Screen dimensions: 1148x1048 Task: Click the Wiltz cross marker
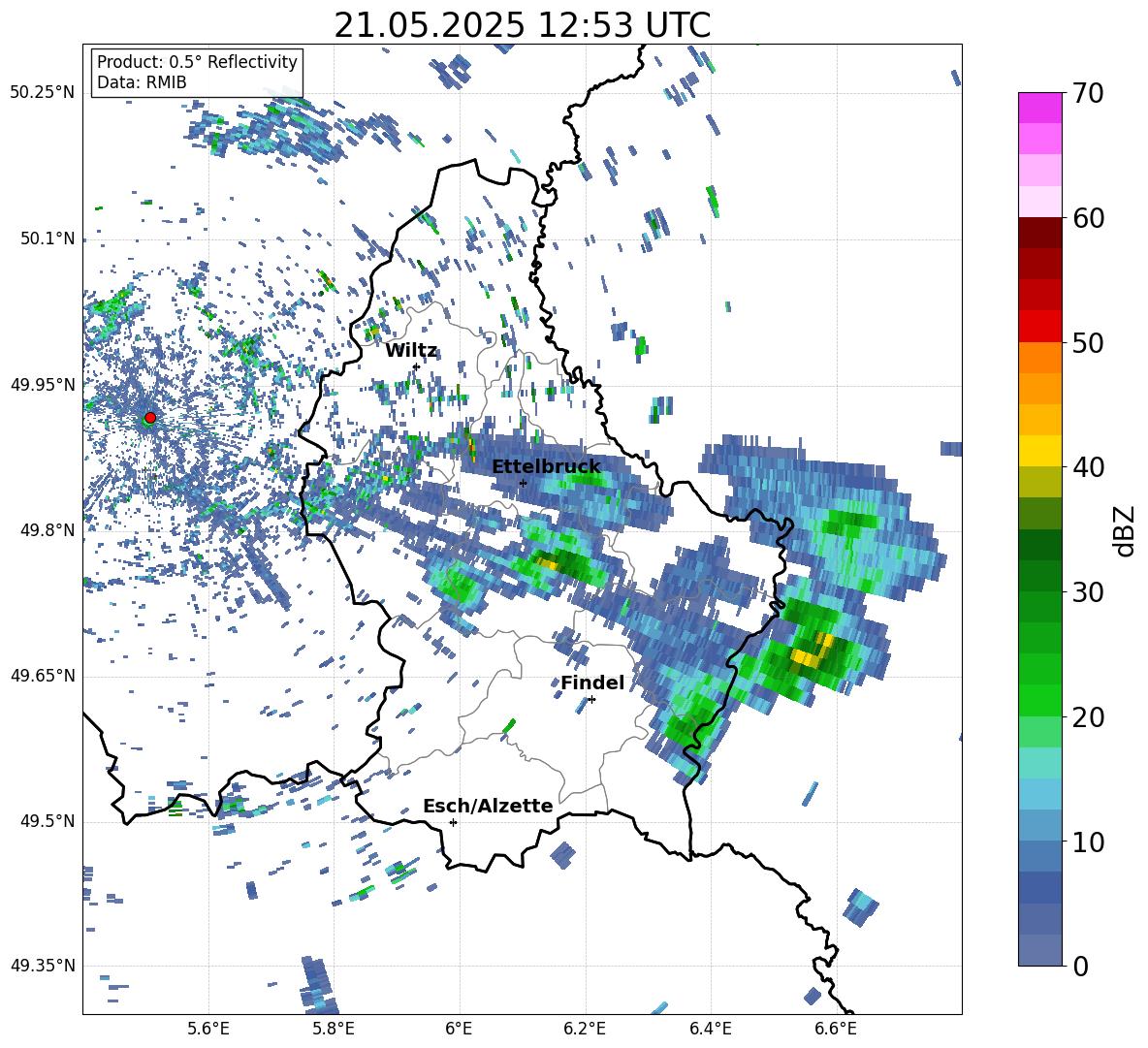416,366
